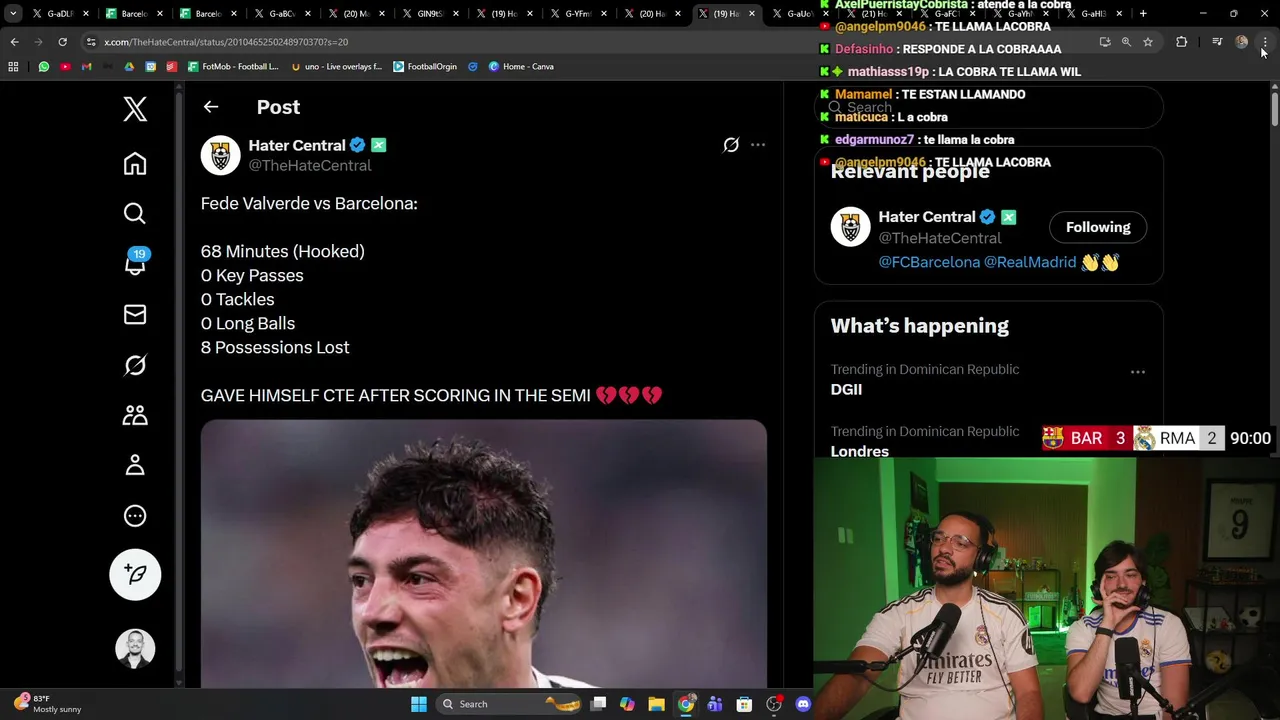The image size is (1280, 720).
Task: Open the X Home icon in sidebar
Action: 135,164
